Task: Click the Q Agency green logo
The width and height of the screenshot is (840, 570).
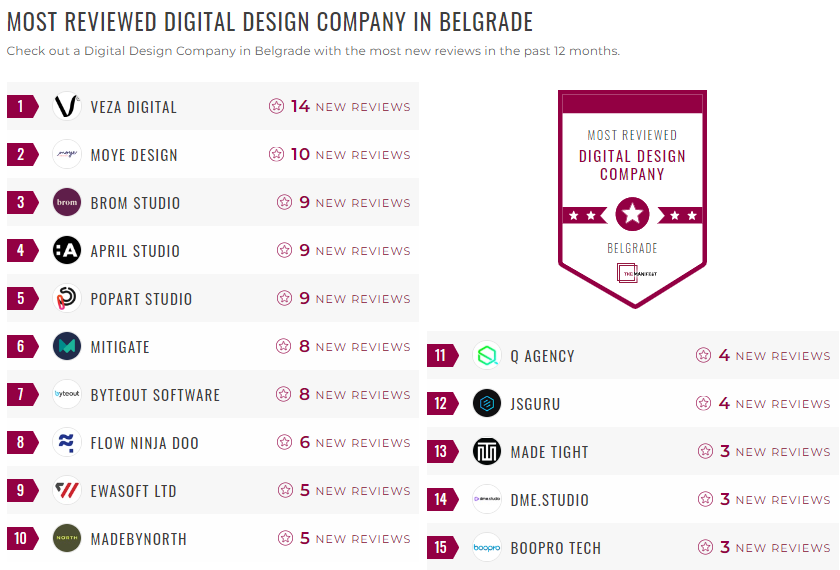Action: (x=487, y=356)
